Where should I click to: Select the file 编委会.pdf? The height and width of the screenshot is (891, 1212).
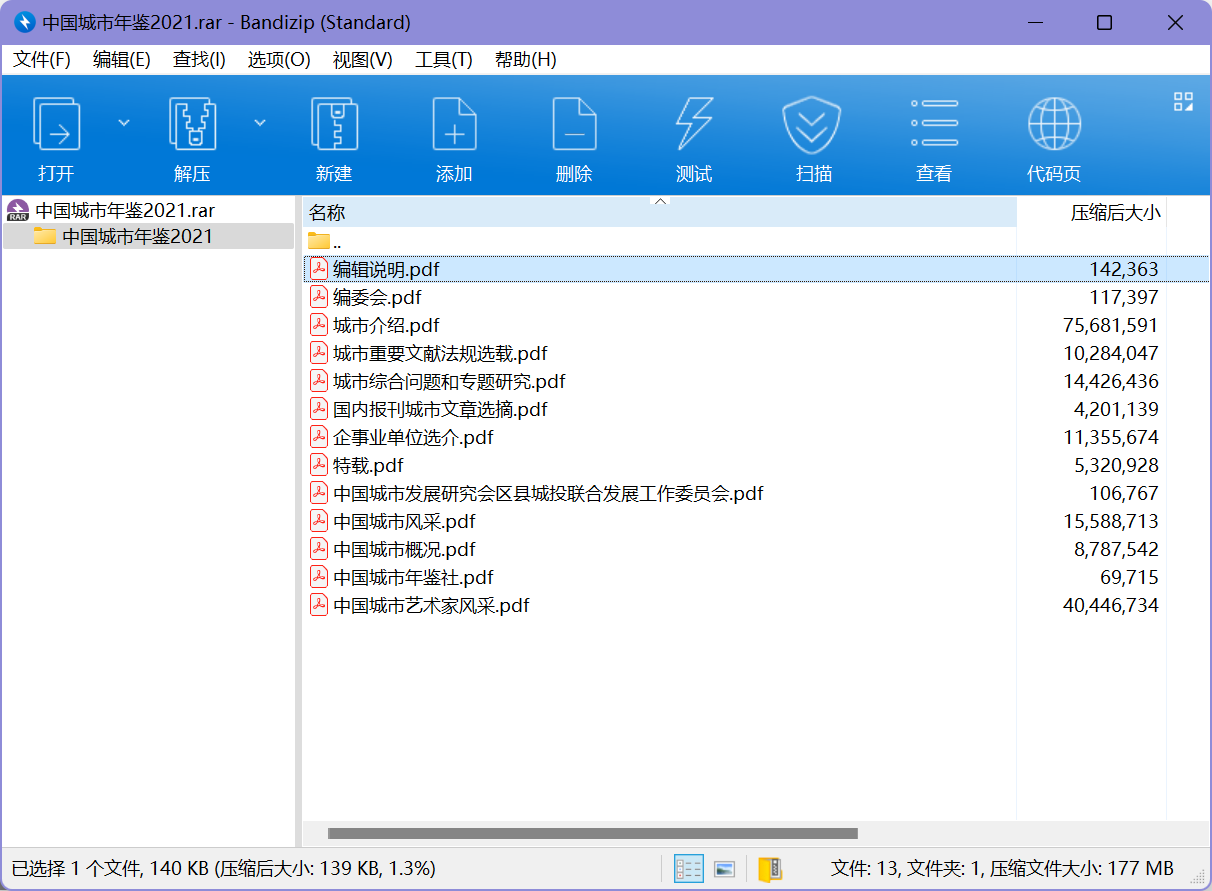377,297
